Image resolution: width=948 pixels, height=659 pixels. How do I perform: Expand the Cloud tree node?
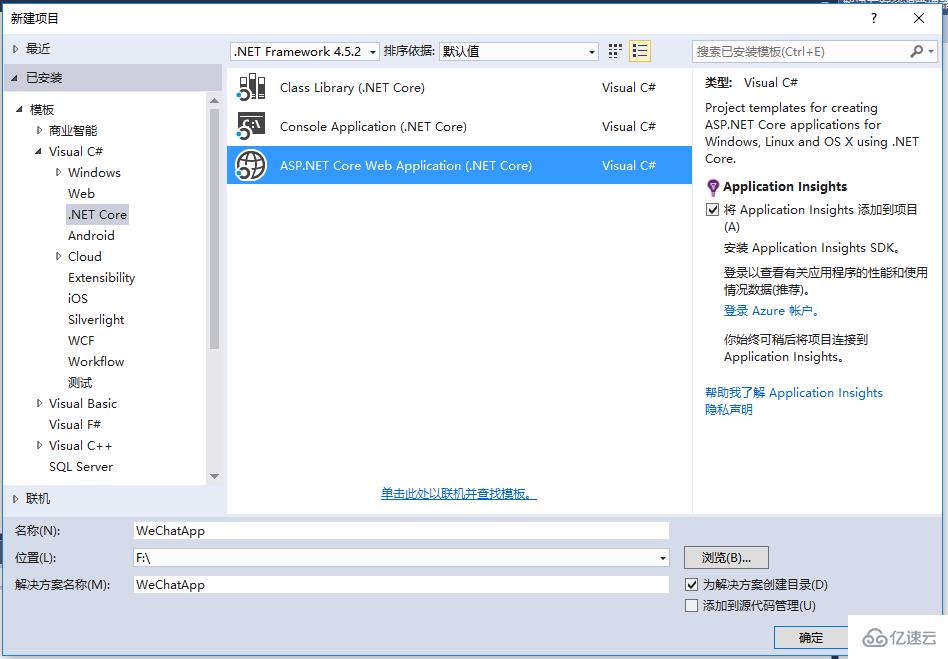pyautogui.click(x=59, y=256)
